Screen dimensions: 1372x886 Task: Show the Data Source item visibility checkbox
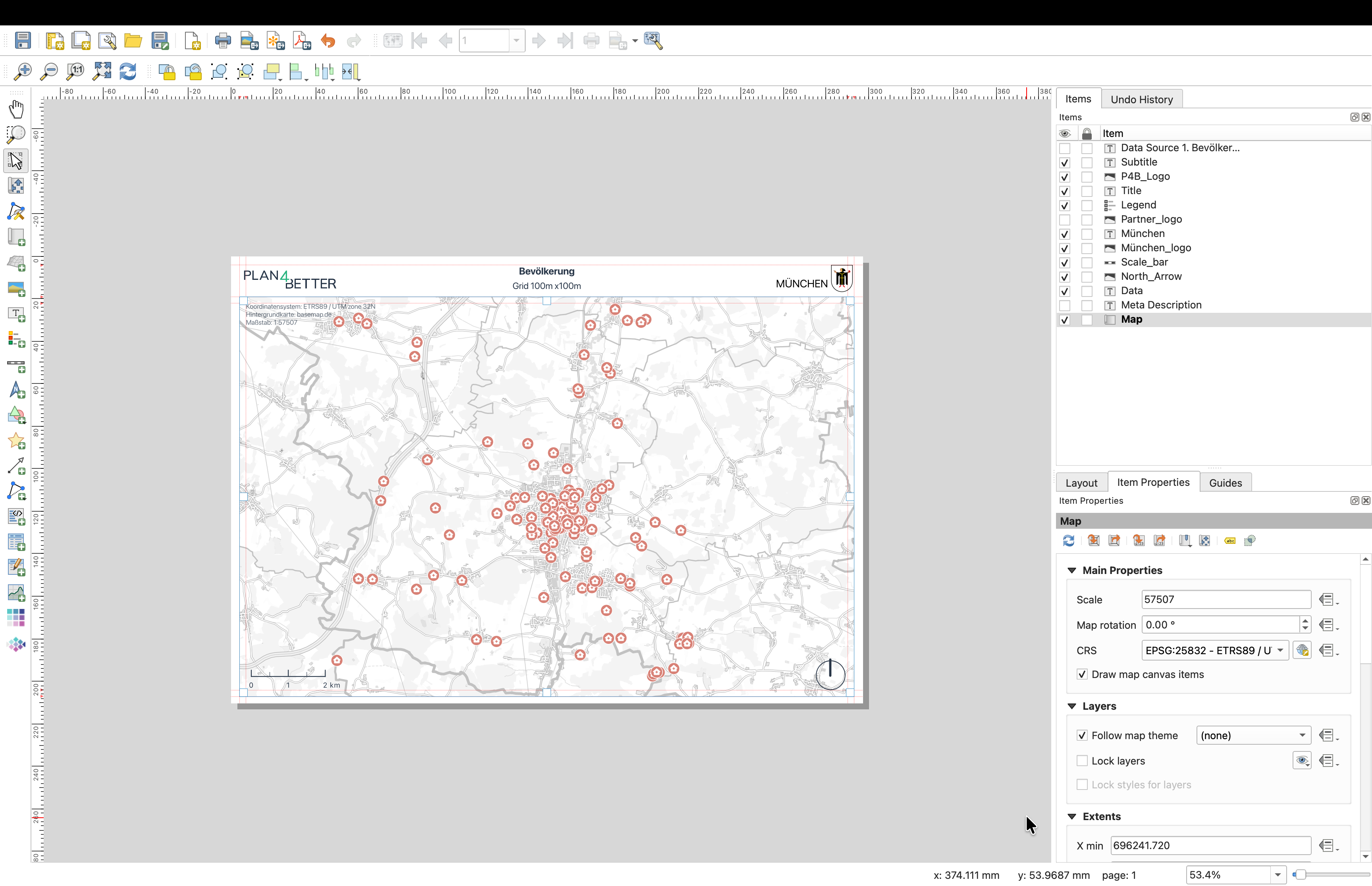pyautogui.click(x=1065, y=148)
